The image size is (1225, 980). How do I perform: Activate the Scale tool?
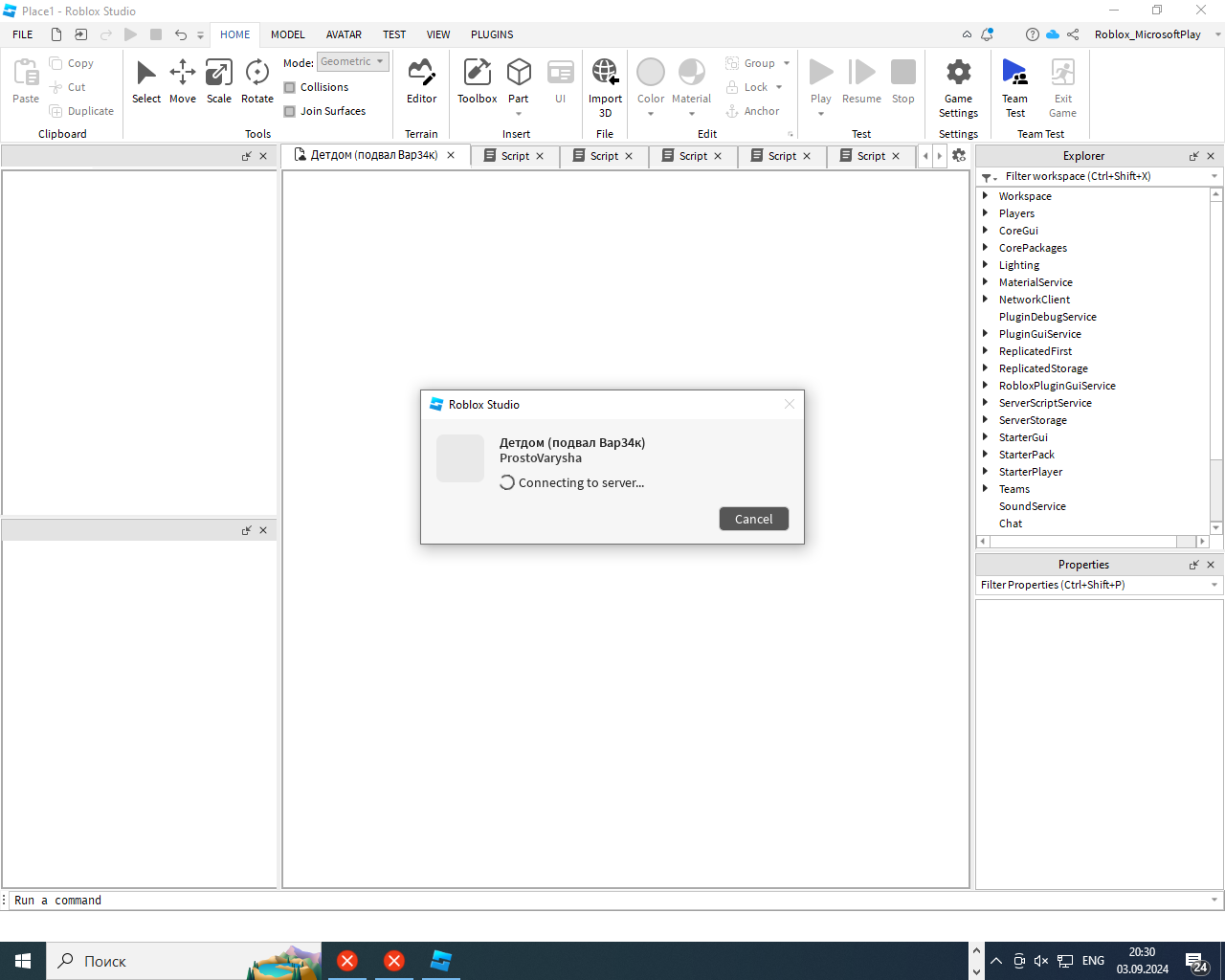(x=219, y=81)
